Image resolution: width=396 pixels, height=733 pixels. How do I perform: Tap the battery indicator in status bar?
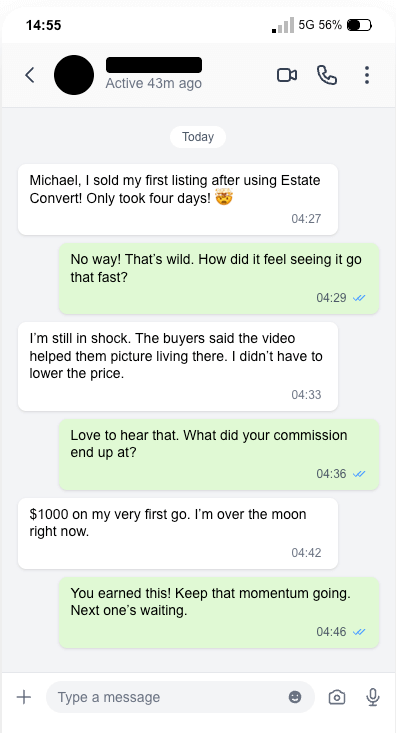point(359,25)
